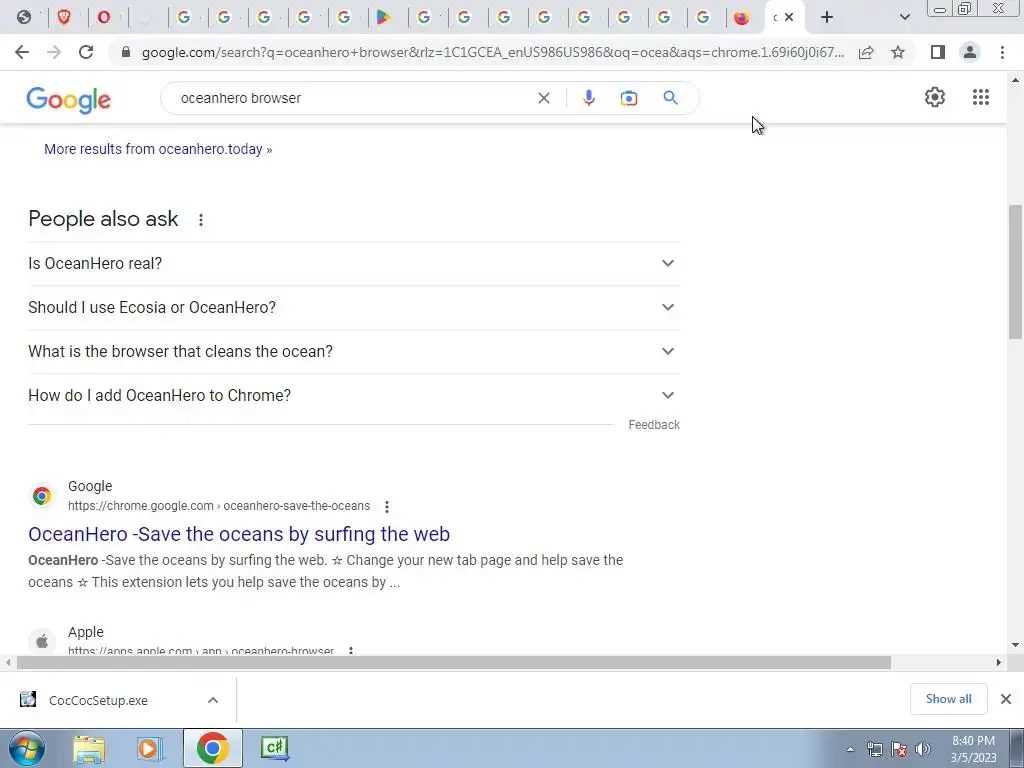Open the CocCocSetup.exe downloaded file
The height and width of the screenshot is (768, 1024).
98,701
